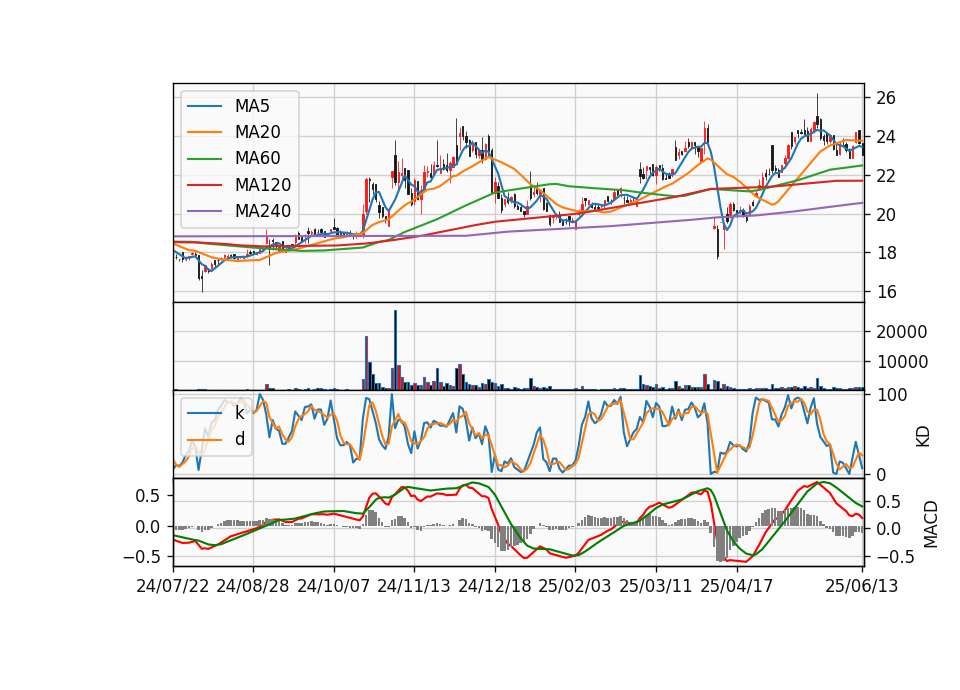
Task: Click the blue MA5 legend line swatch
Action: (x=204, y=106)
